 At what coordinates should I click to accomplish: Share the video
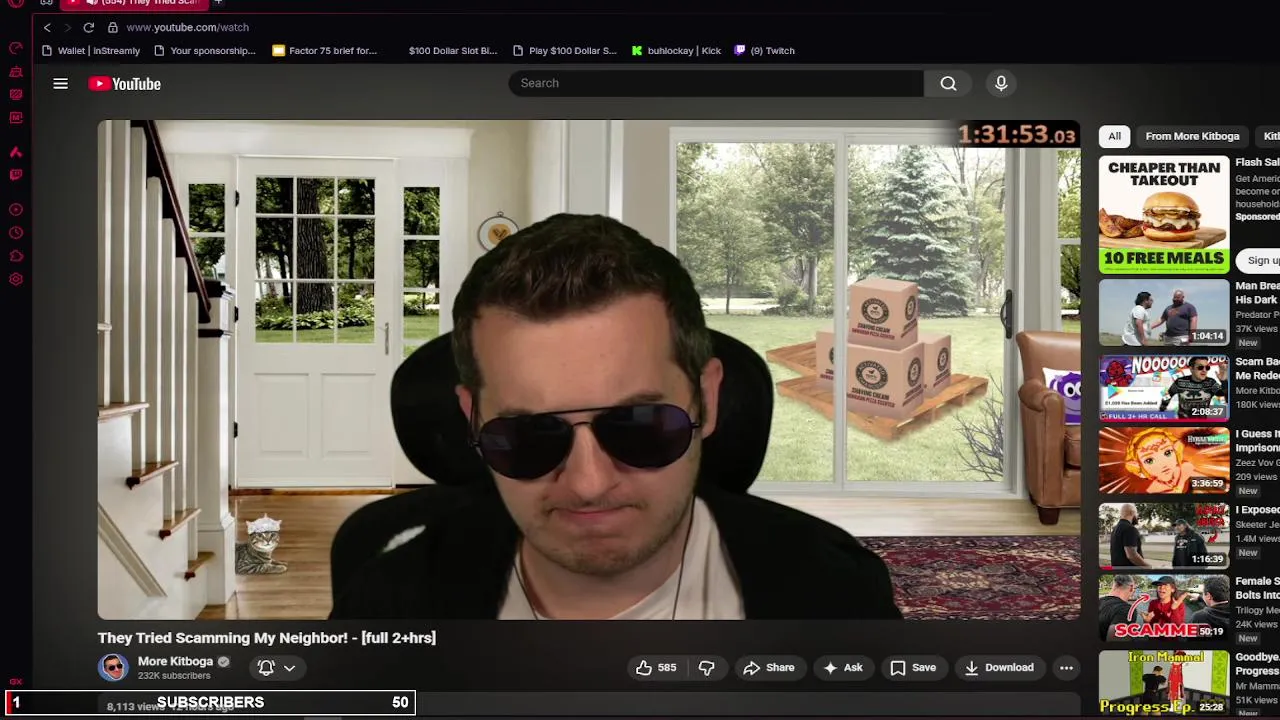point(768,668)
